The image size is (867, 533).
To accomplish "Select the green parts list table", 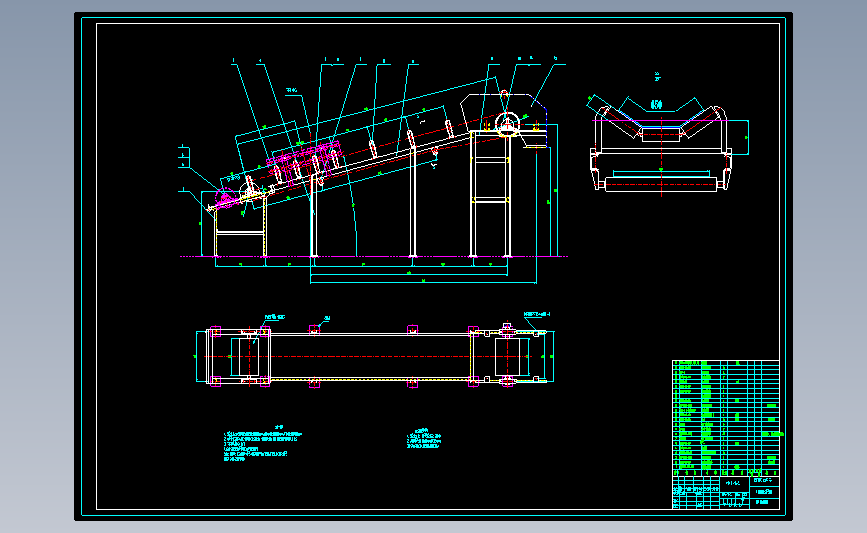I will (x=726, y=418).
